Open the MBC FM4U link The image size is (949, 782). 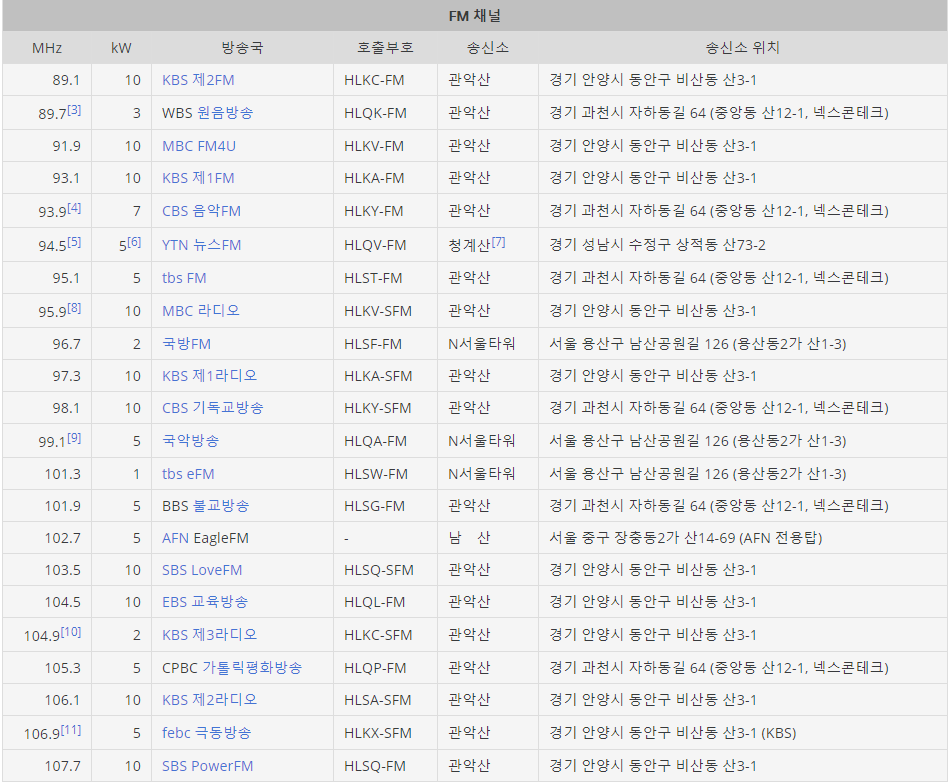199,146
